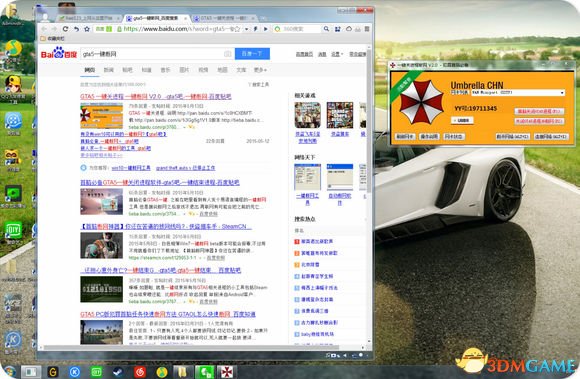Click the first result's orange thumbnail image
Viewport: 580px width, 379px height.
[x=101, y=116]
